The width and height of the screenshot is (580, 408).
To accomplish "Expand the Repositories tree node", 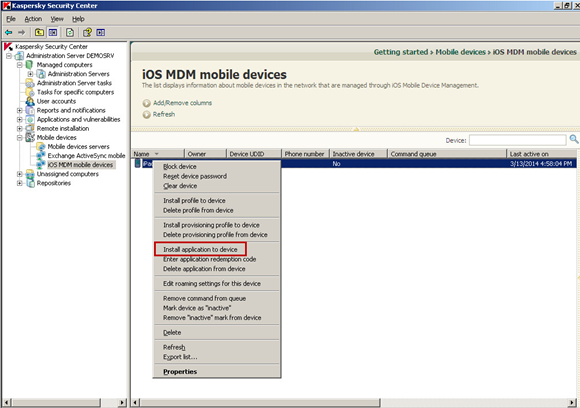I will coord(20,183).
